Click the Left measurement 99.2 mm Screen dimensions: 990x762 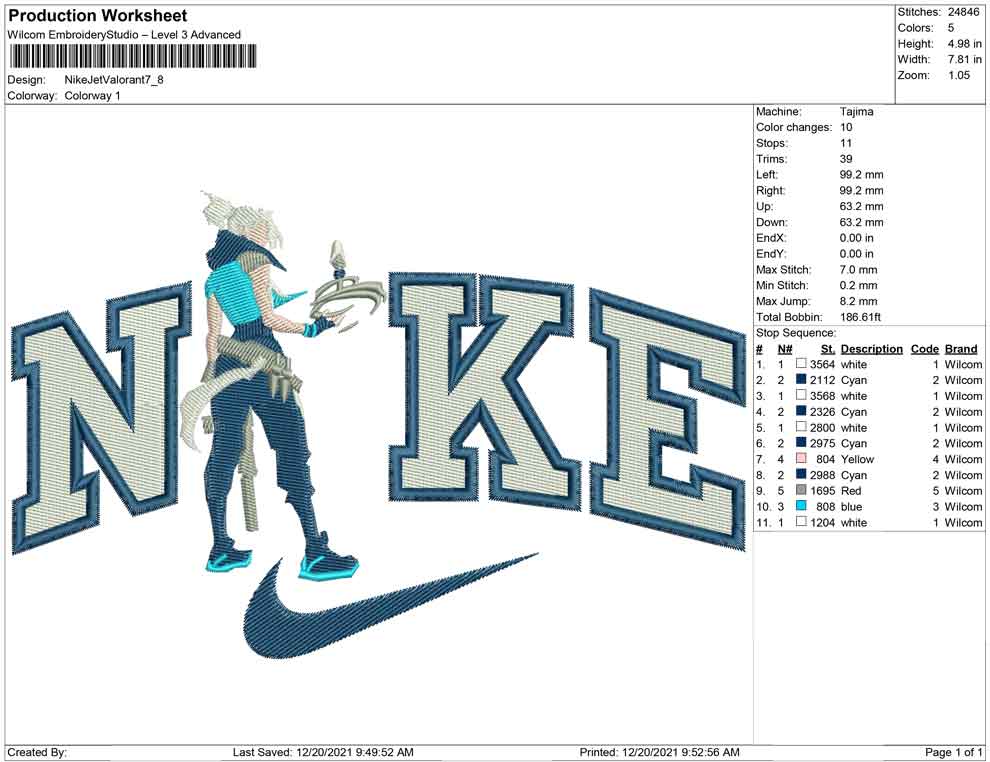(861, 175)
